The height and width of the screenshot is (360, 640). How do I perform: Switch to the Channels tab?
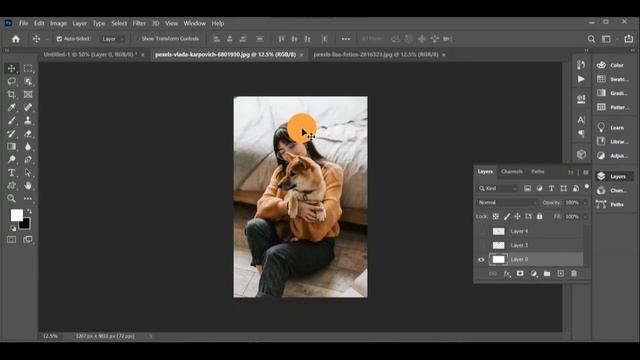tap(512, 171)
